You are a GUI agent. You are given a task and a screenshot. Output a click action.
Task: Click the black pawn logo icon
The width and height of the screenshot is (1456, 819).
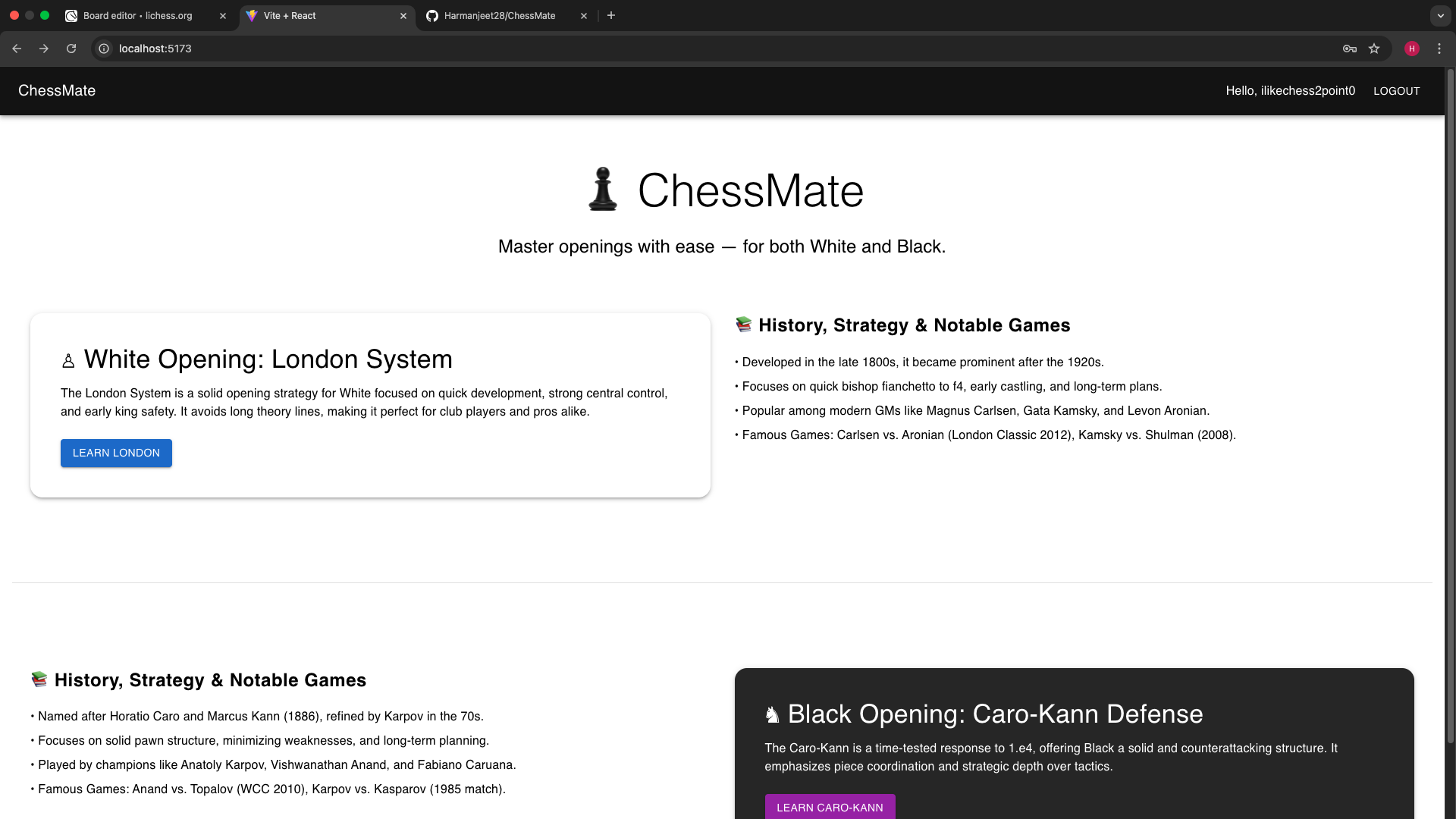pyautogui.click(x=603, y=190)
